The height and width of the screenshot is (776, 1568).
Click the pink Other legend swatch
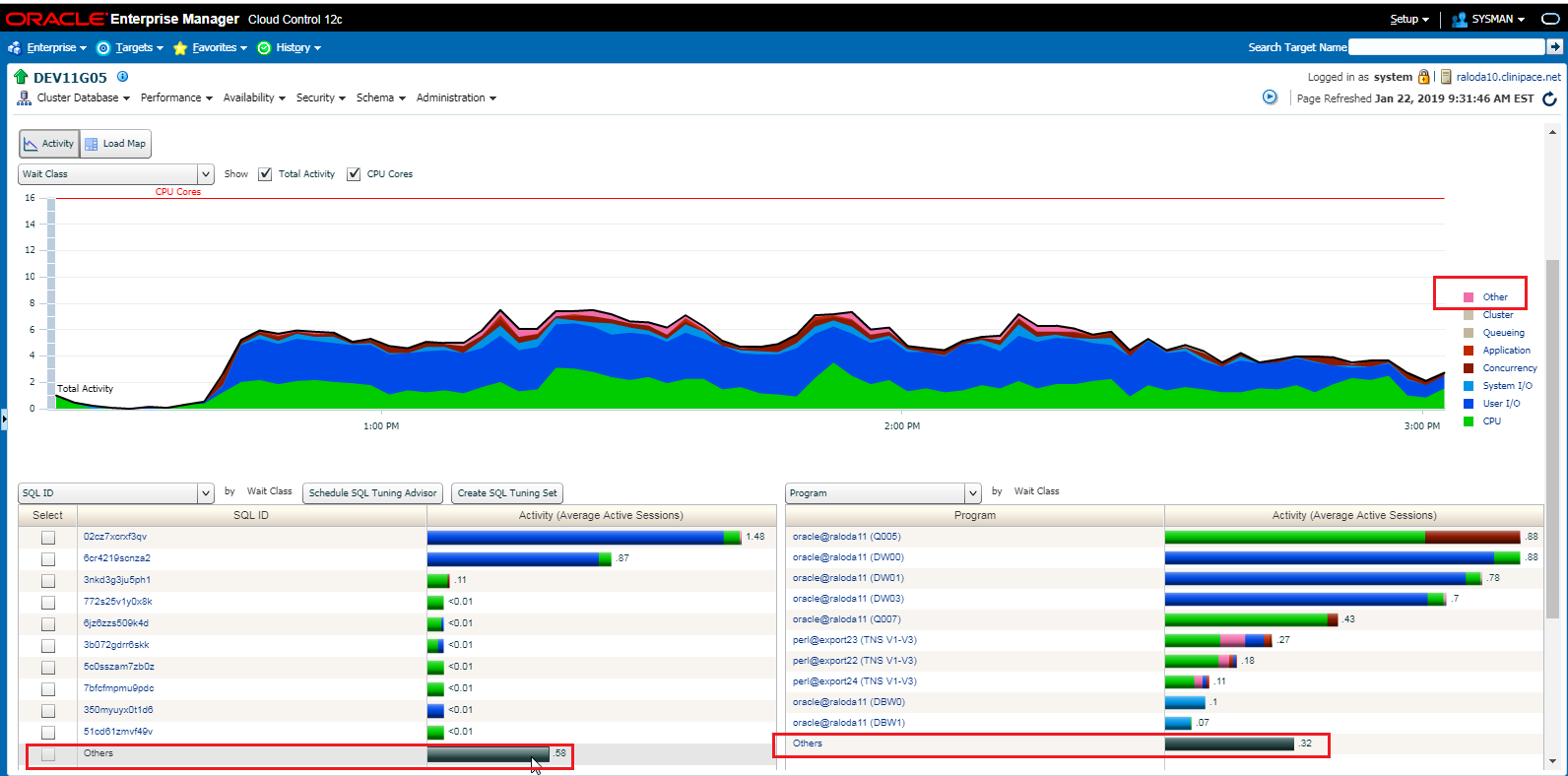coord(1469,297)
